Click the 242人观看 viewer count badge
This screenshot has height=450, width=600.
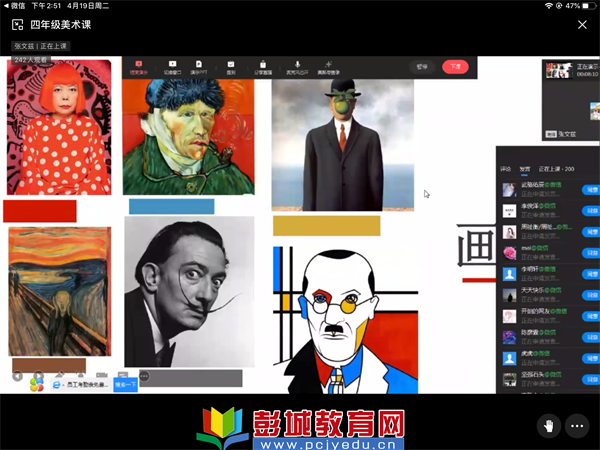(31, 60)
